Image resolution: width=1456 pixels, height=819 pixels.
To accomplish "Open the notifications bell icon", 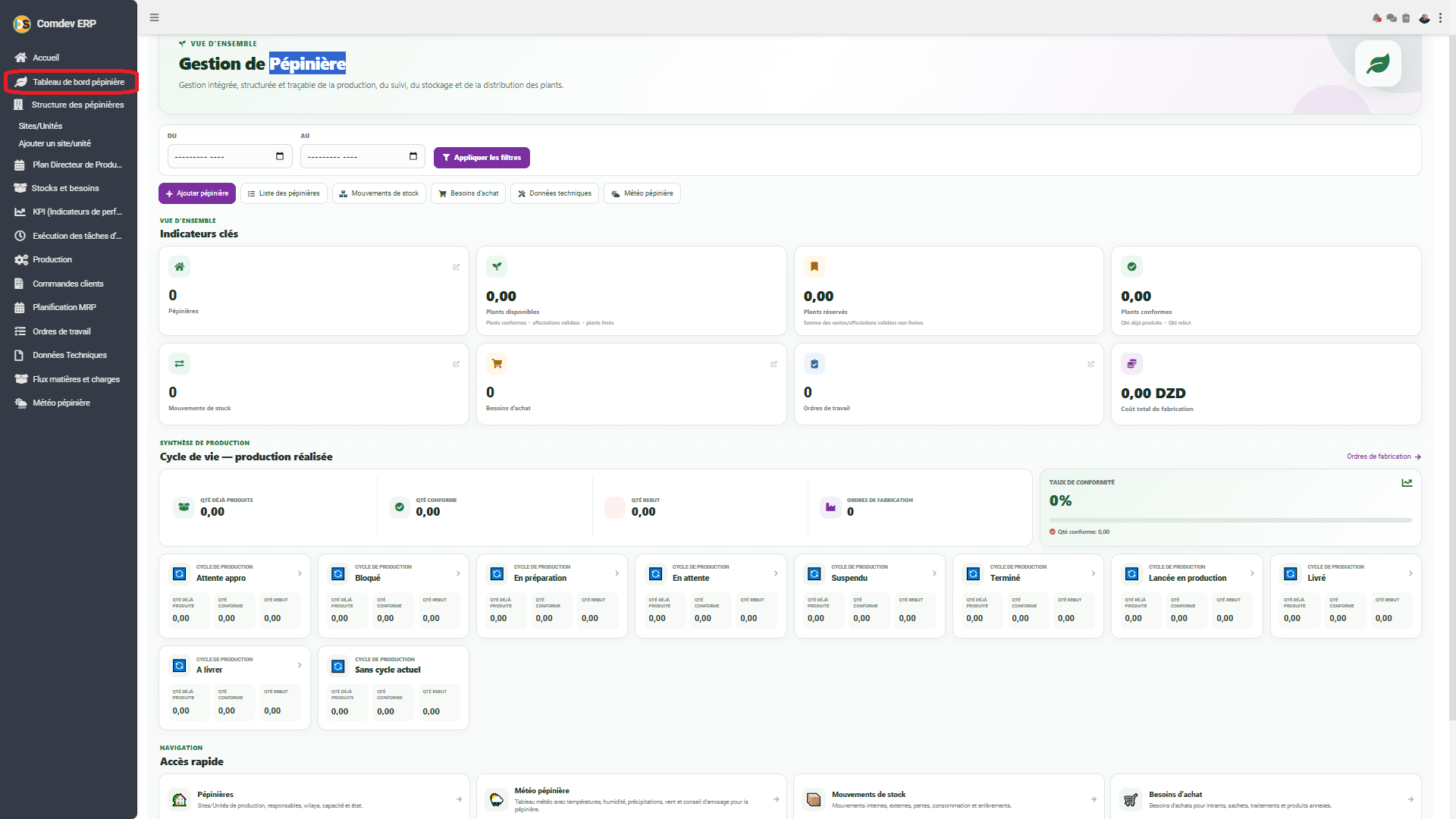I will (1376, 18).
